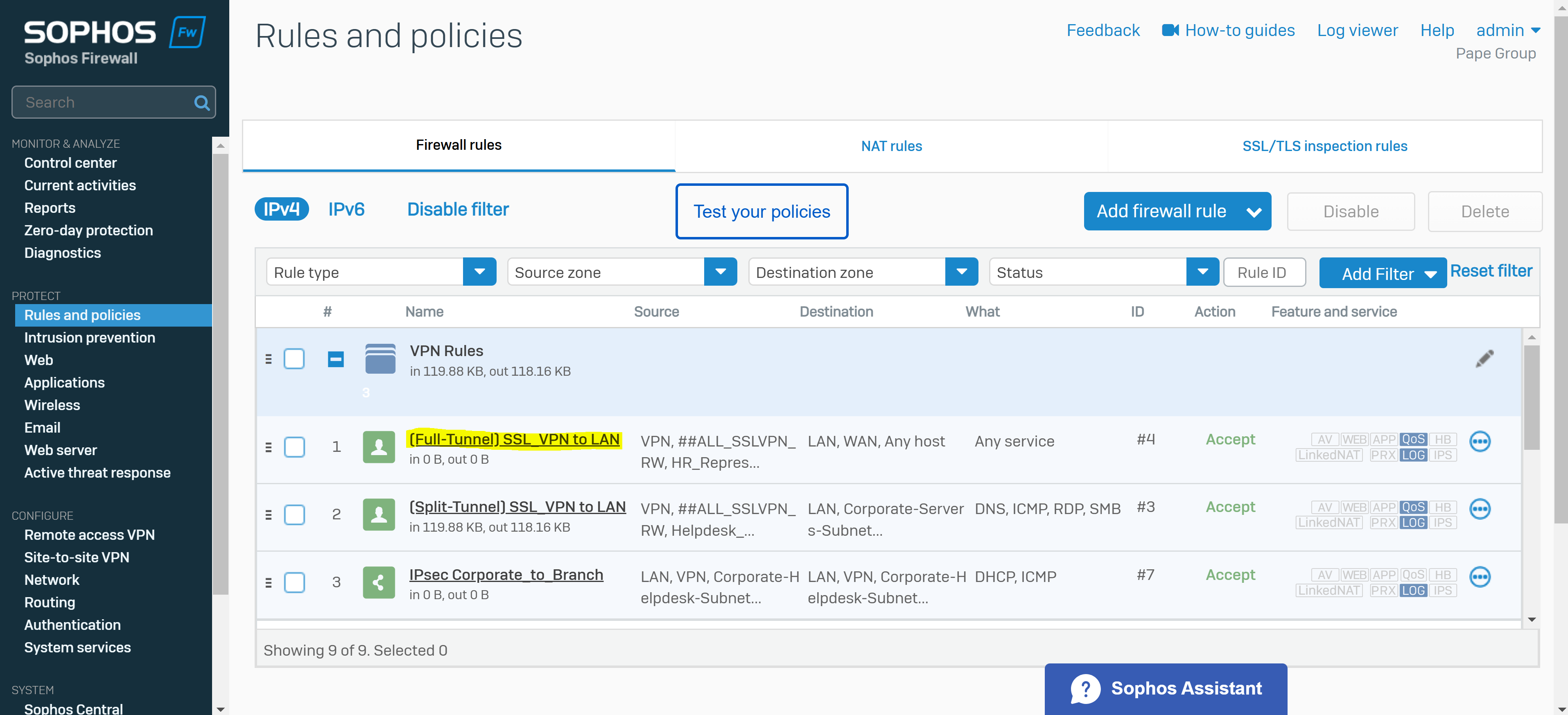Open more options for IPsec Corporate_to_Branch rule
The width and height of the screenshot is (1568, 715).
(x=1480, y=576)
